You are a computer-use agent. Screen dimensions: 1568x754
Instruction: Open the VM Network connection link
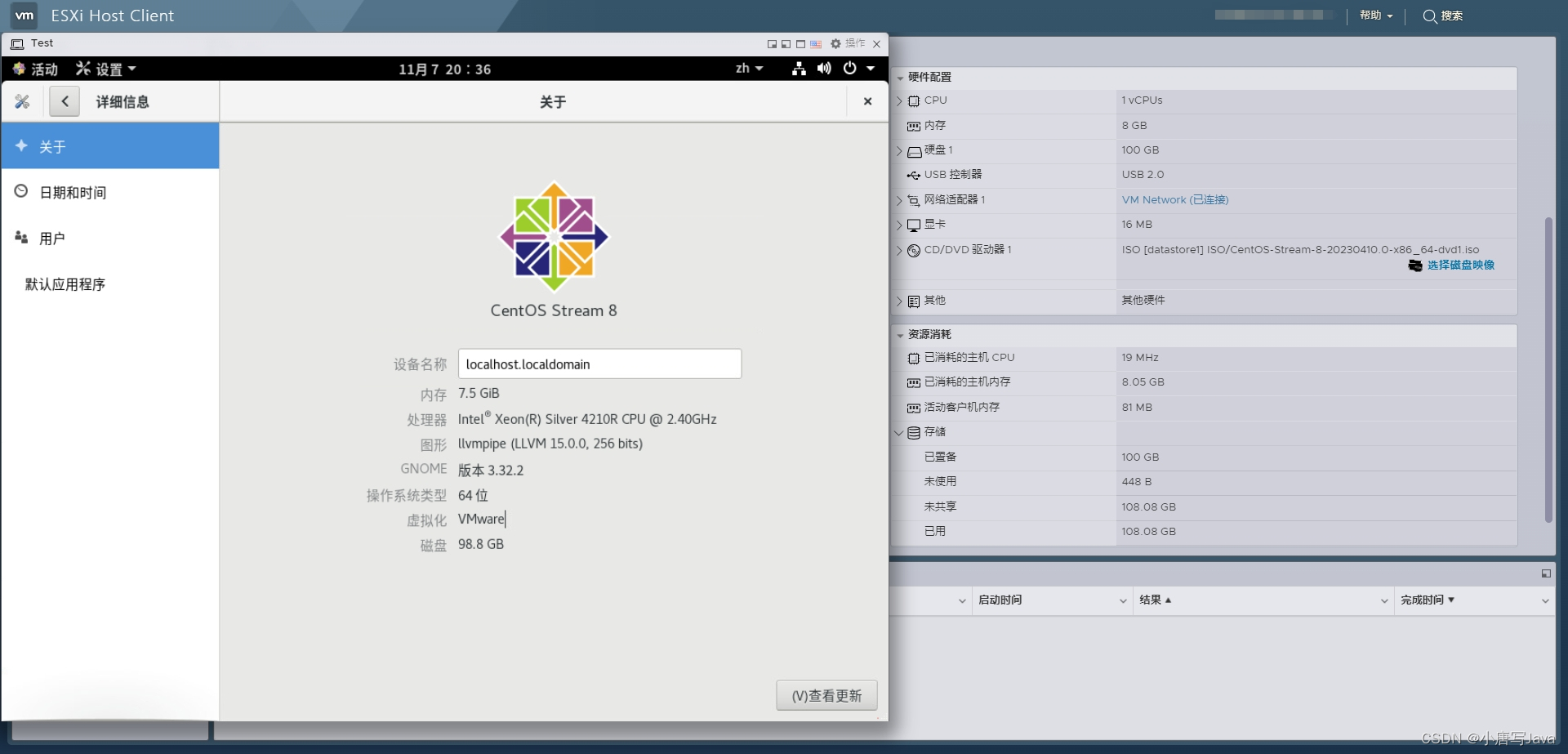coord(1174,199)
